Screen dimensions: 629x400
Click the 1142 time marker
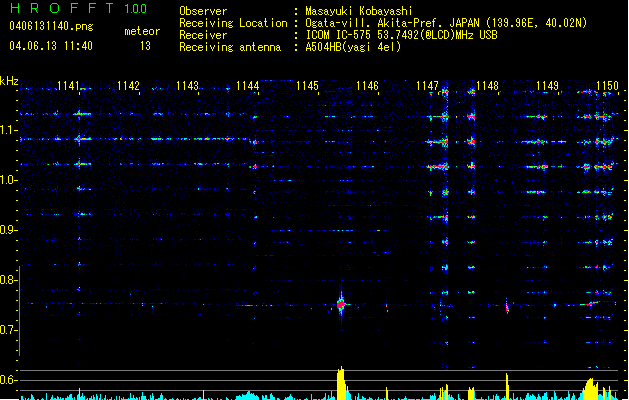[128, 86]
